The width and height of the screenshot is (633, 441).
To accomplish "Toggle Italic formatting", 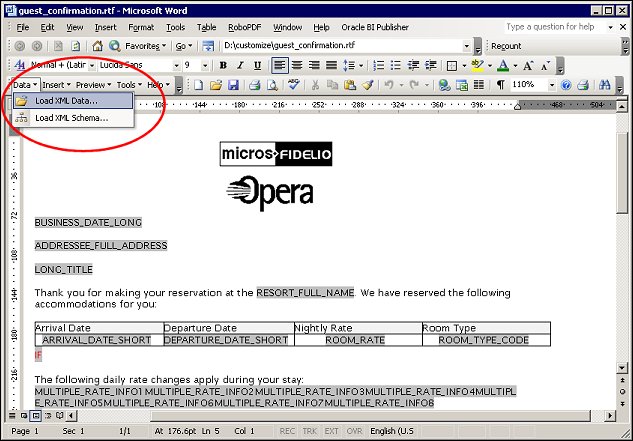I will point(240,65).
